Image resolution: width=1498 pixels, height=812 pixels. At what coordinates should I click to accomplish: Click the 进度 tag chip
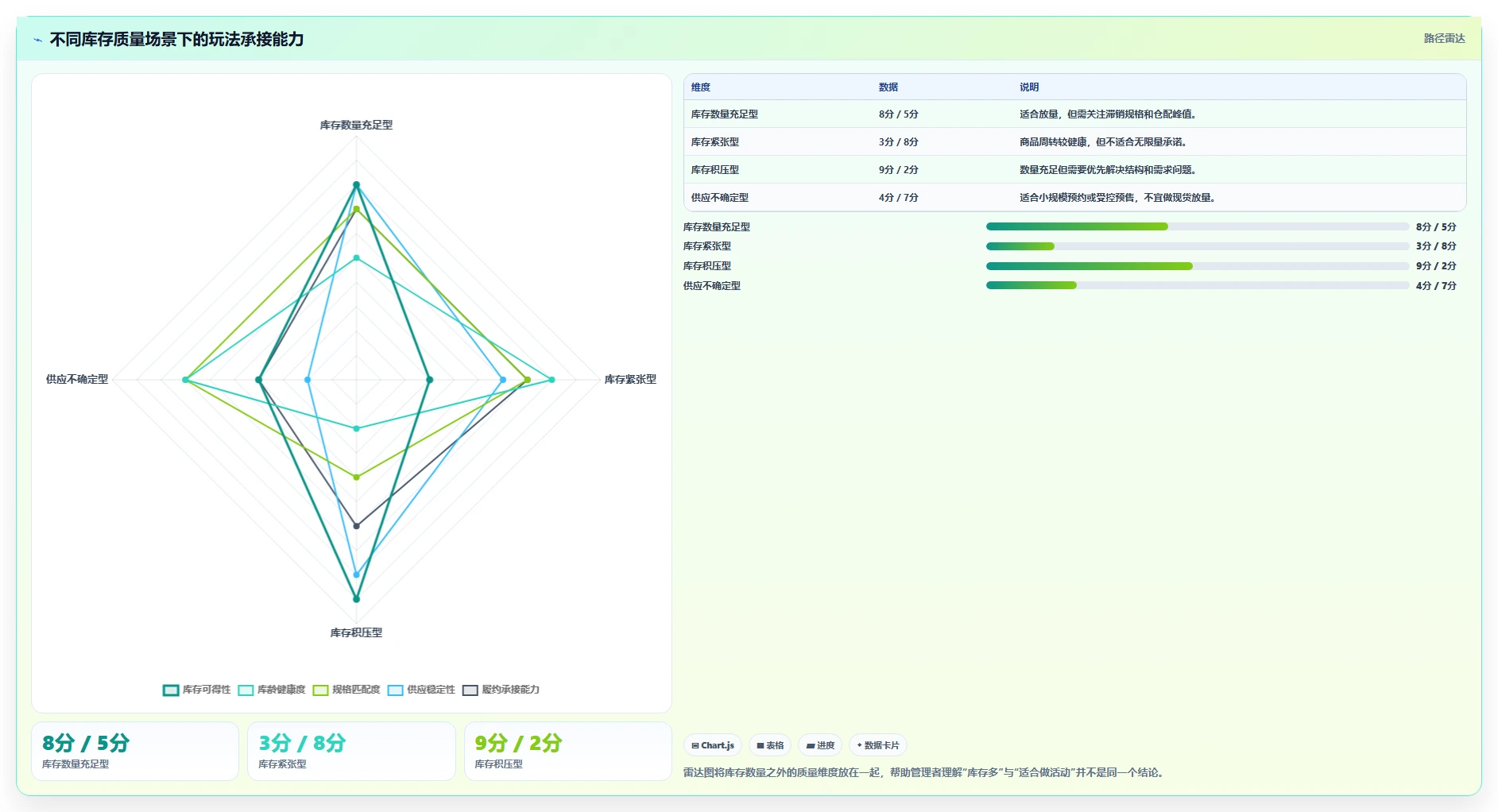click(820, 745)
